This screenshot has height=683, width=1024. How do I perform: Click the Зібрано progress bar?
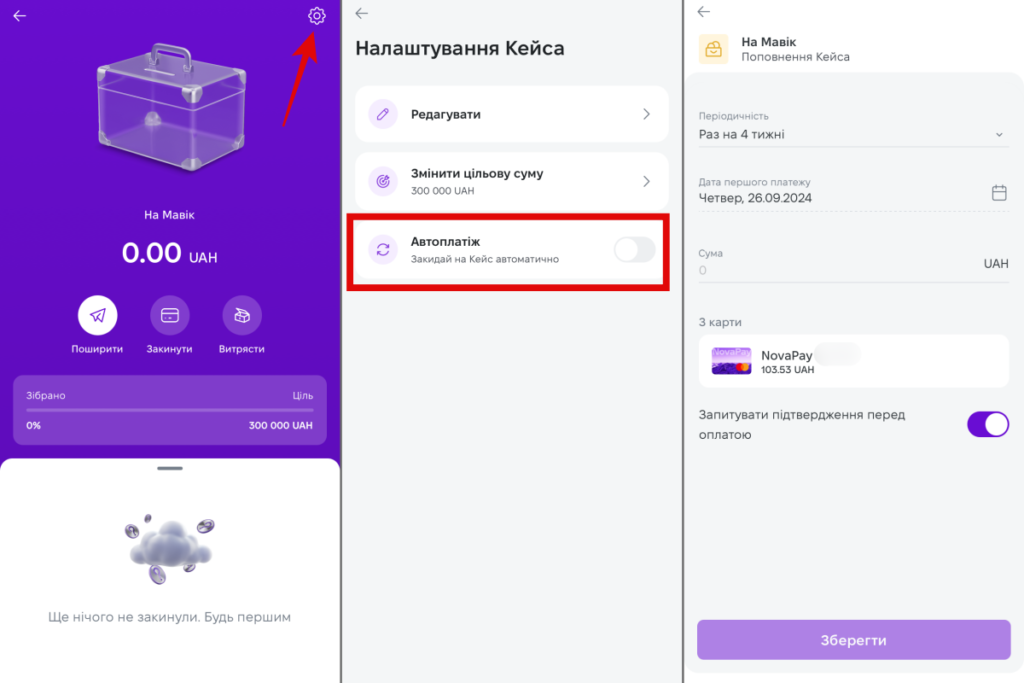[x=169, y=410]
